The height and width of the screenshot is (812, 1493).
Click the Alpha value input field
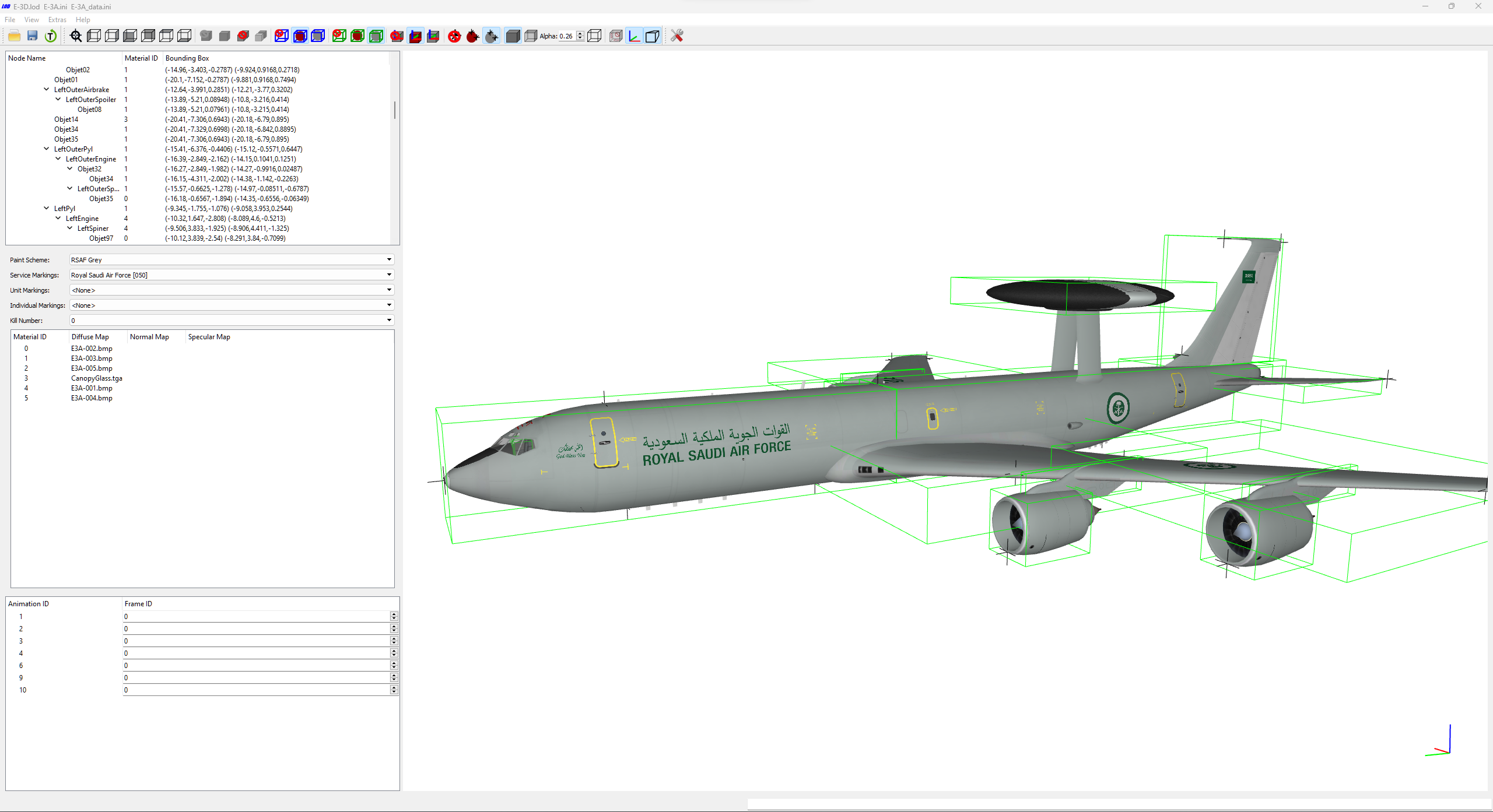point(567,36)
